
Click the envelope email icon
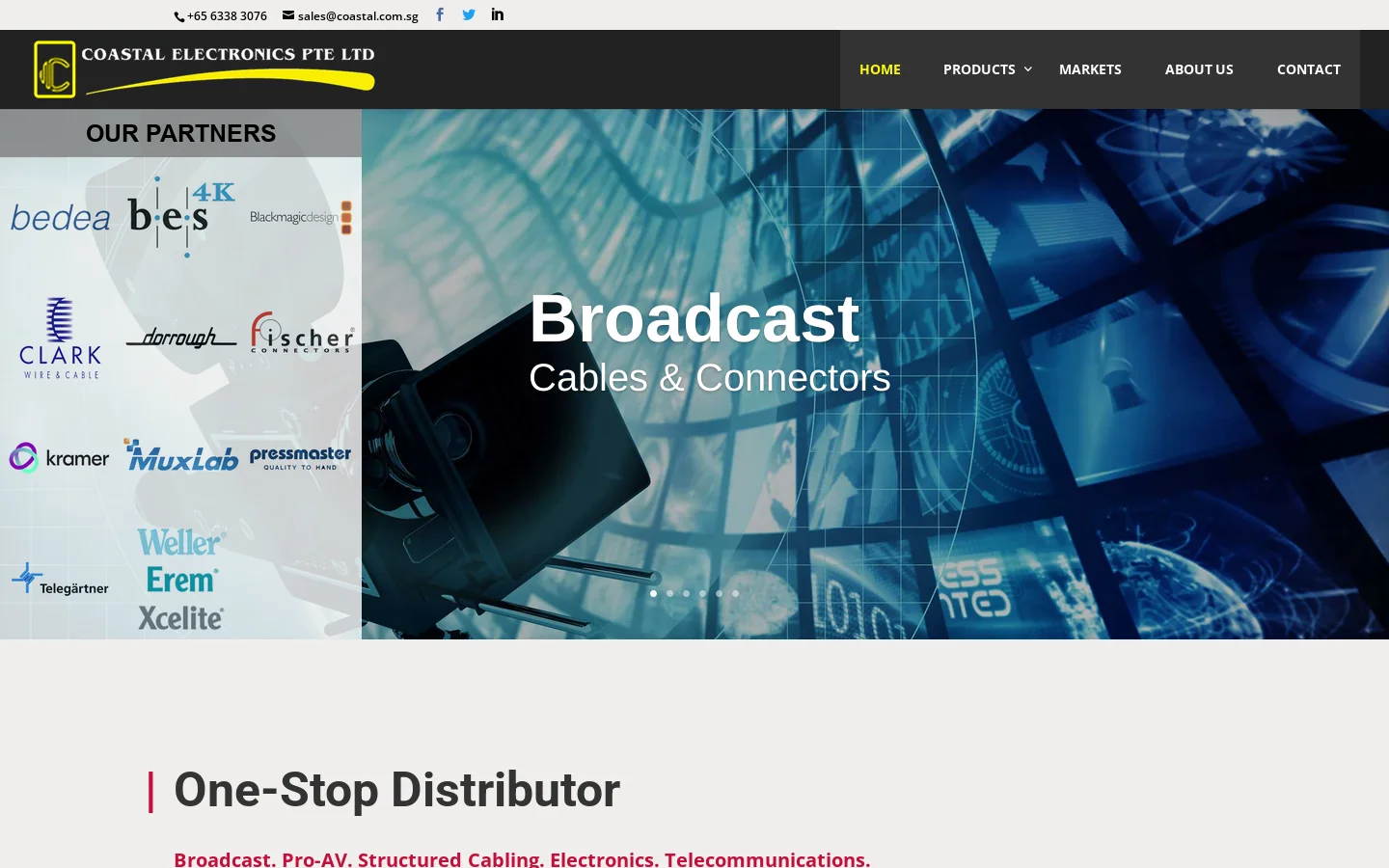tap(288, 15)
